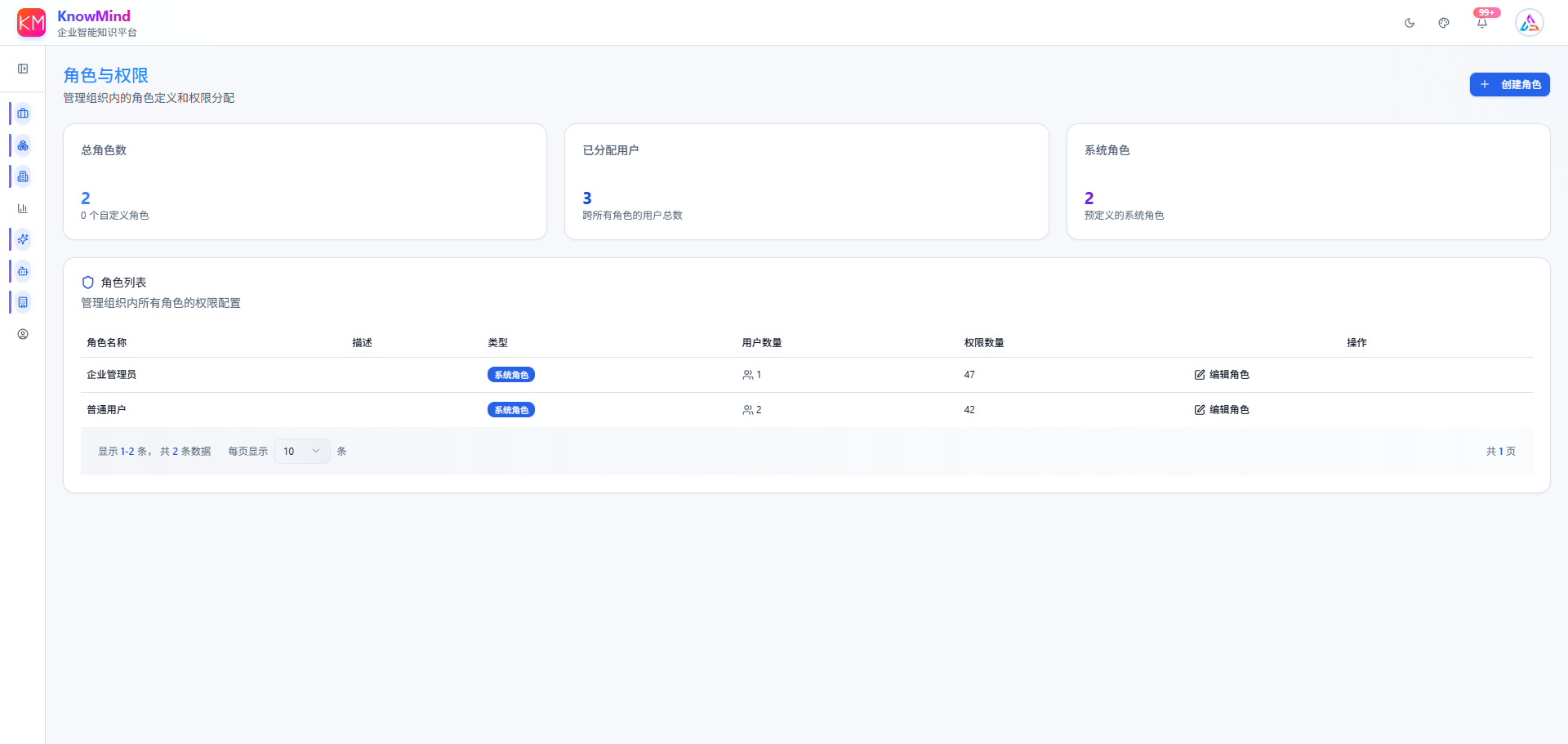Click permission count 47
The height and width of the screenshot is (744, 1568).
point(969,375)
